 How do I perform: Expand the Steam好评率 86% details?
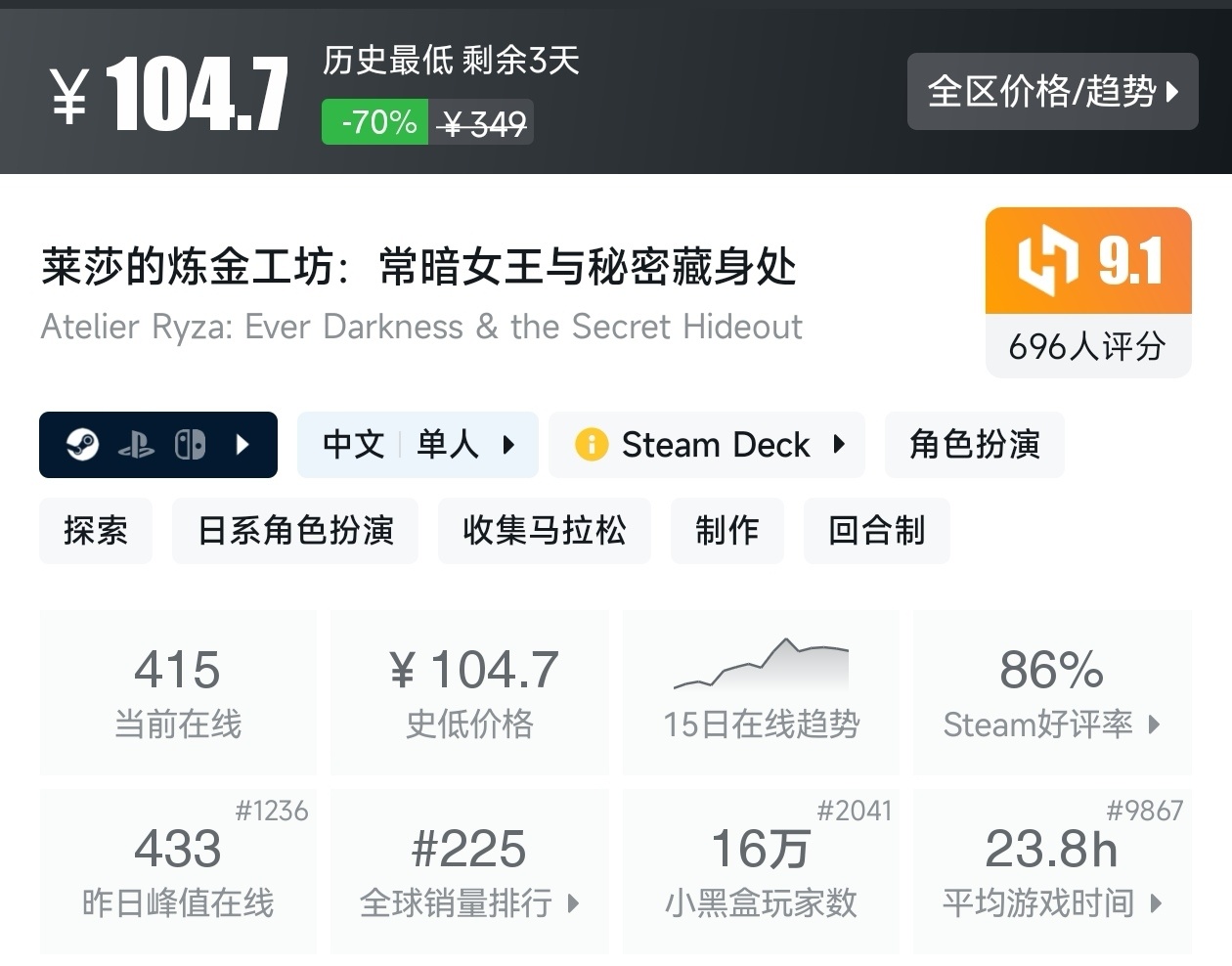(1052, 692)
